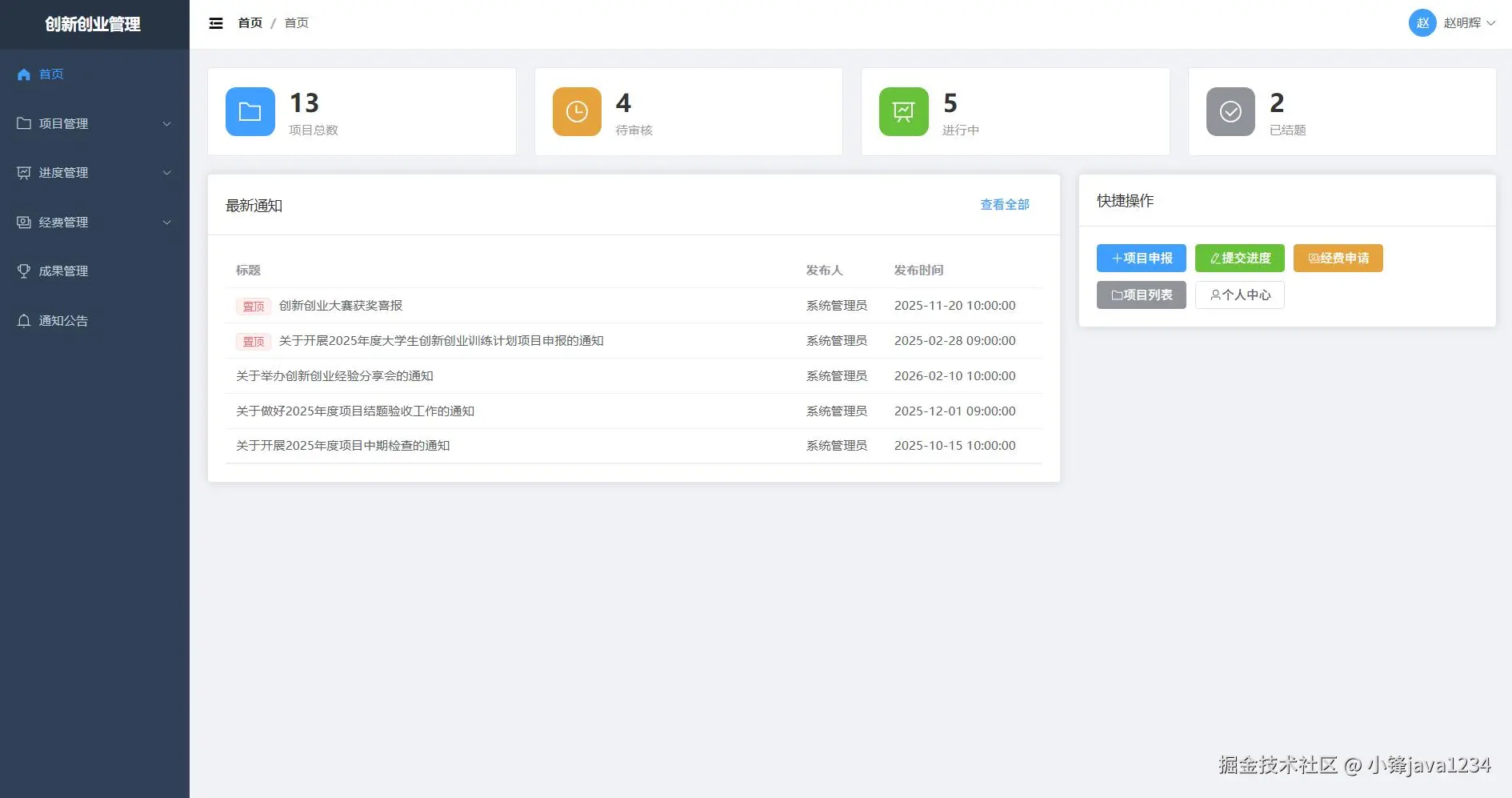Click the orange 经费申请 button
Screen dimensions: 1512x798
(1338, 259)
